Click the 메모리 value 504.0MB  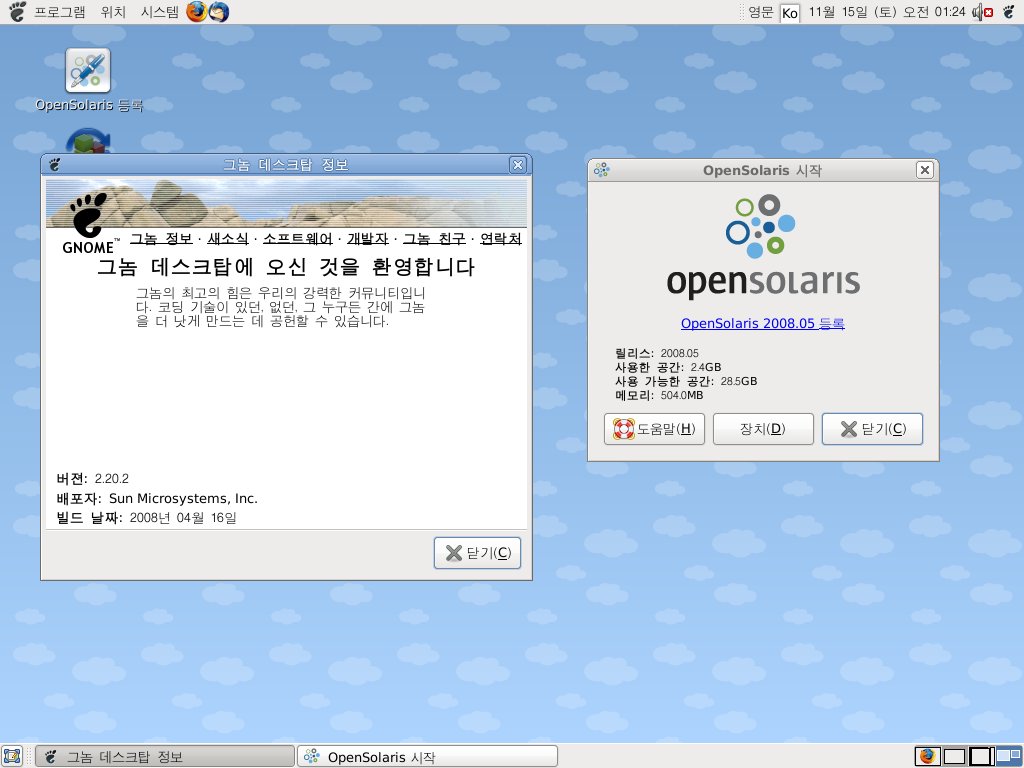click(x=682, y=395)
